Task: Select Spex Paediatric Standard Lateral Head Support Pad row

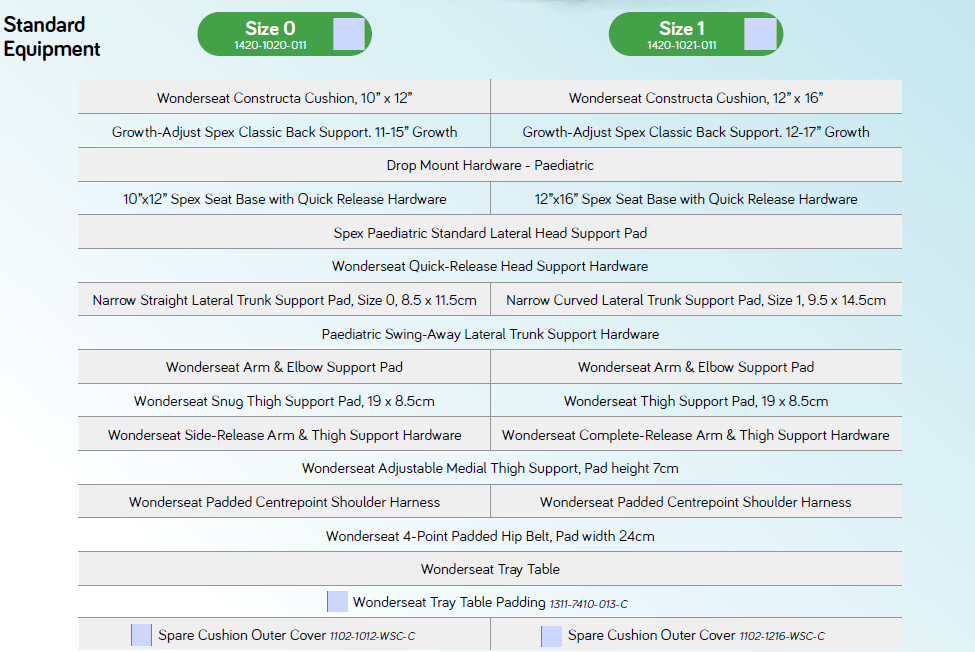Action: point(490,232)
